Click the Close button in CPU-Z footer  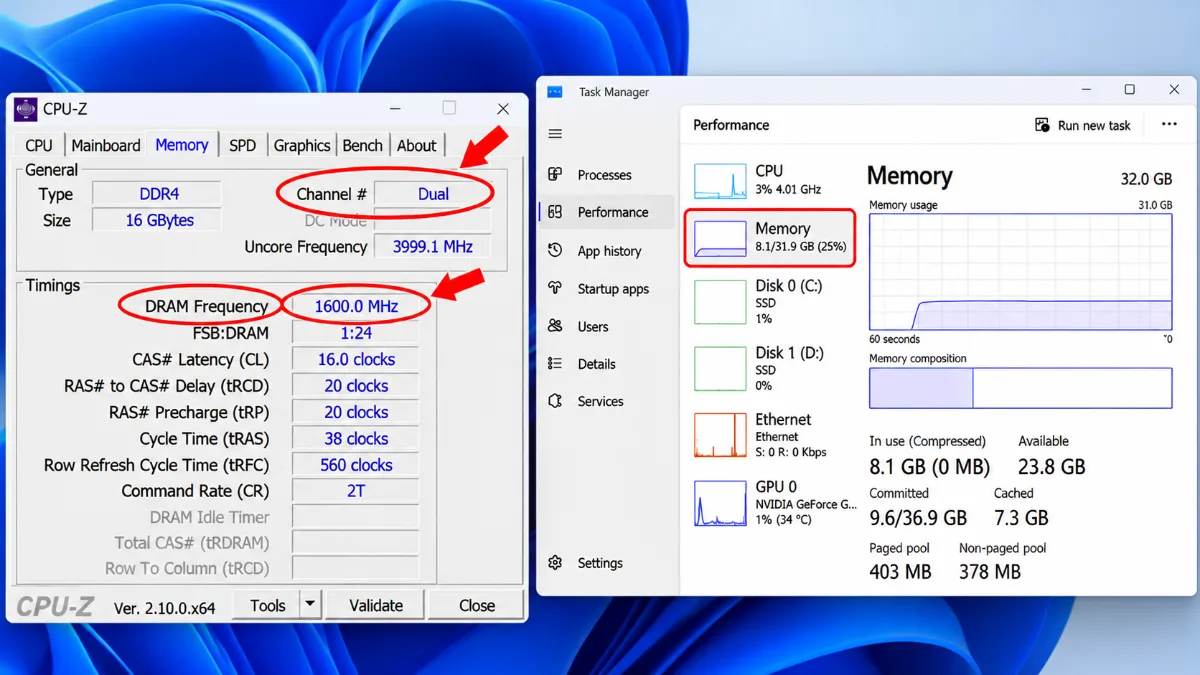pos(477,605)
